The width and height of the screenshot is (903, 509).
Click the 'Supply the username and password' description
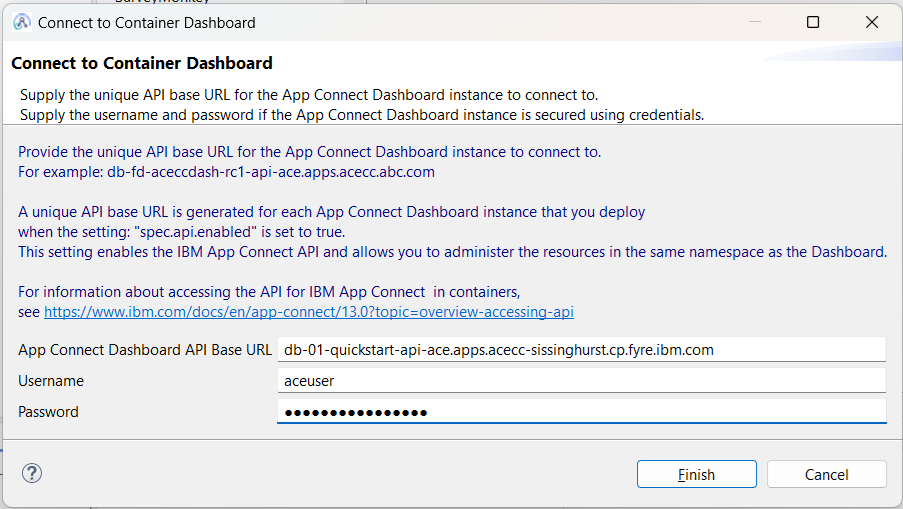(x=362, y=115)
